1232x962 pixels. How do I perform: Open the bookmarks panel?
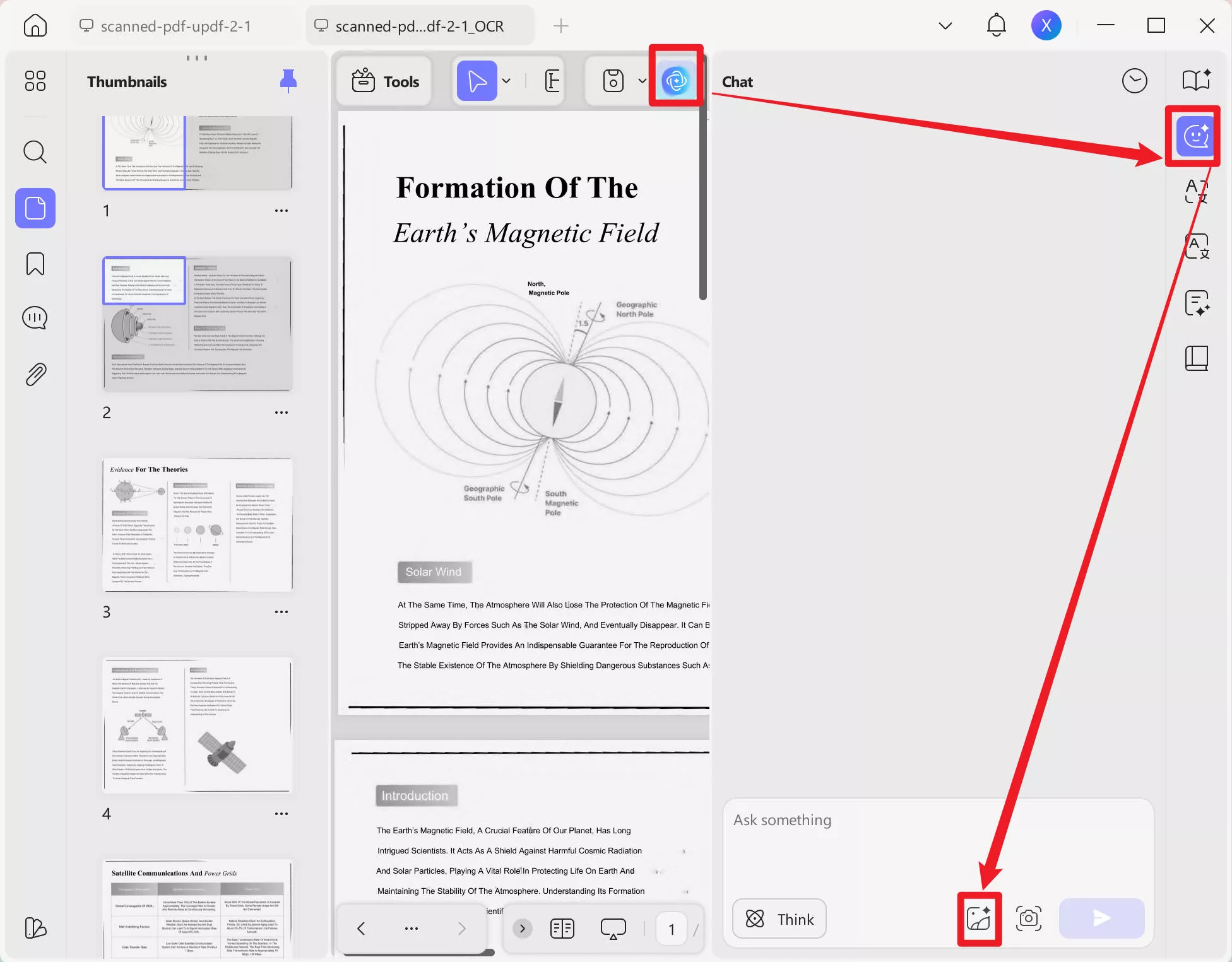(x=35, y=264)
